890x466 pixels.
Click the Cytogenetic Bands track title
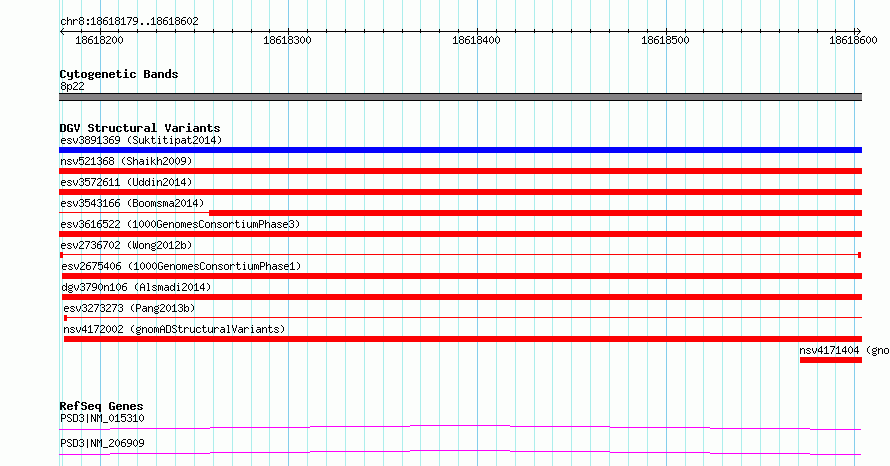(119, 74)
